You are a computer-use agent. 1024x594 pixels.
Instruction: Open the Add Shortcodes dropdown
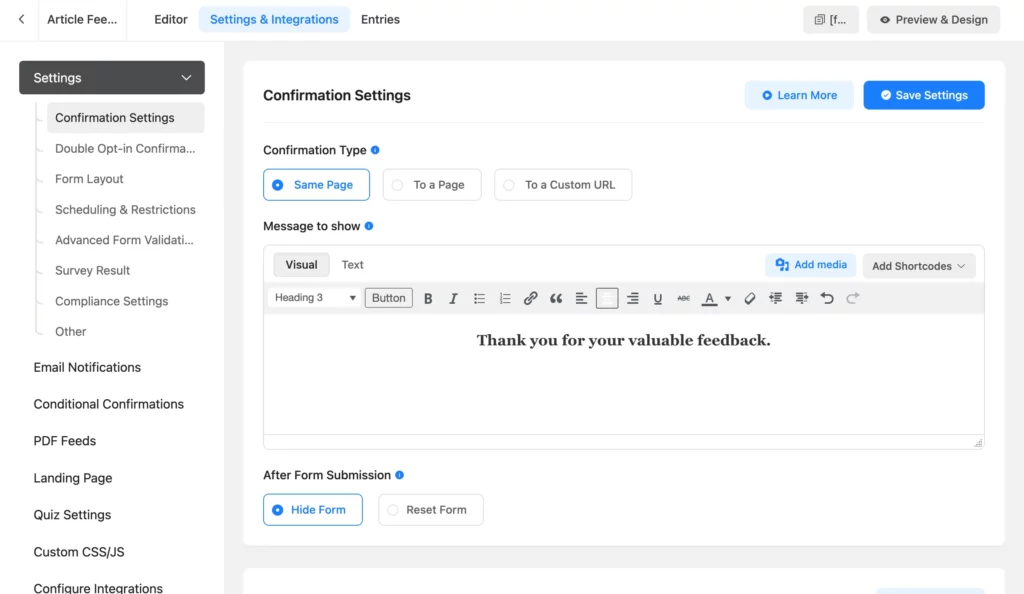click(x=919, y=266)
